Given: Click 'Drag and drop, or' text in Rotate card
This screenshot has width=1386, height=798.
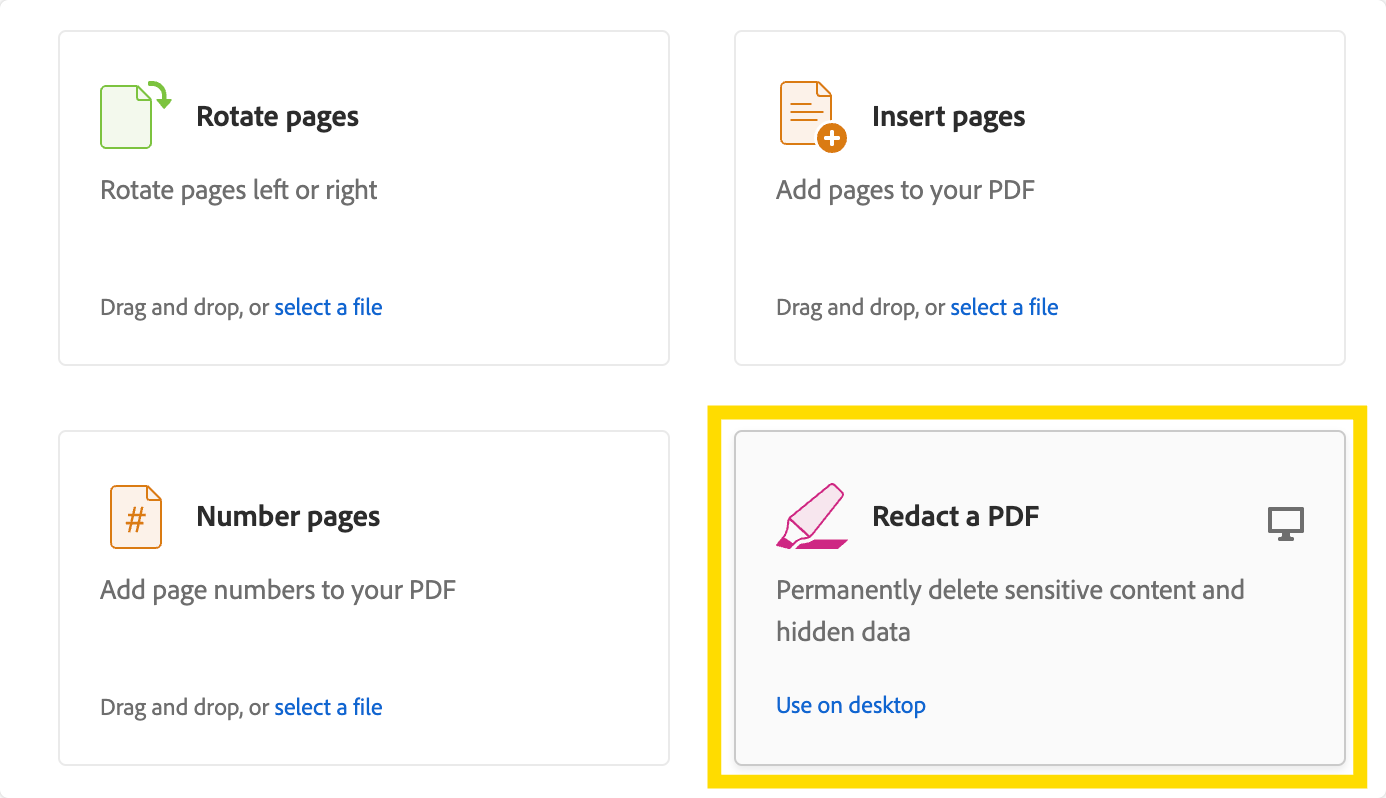Looking at the screenshot, I should 185,307.
